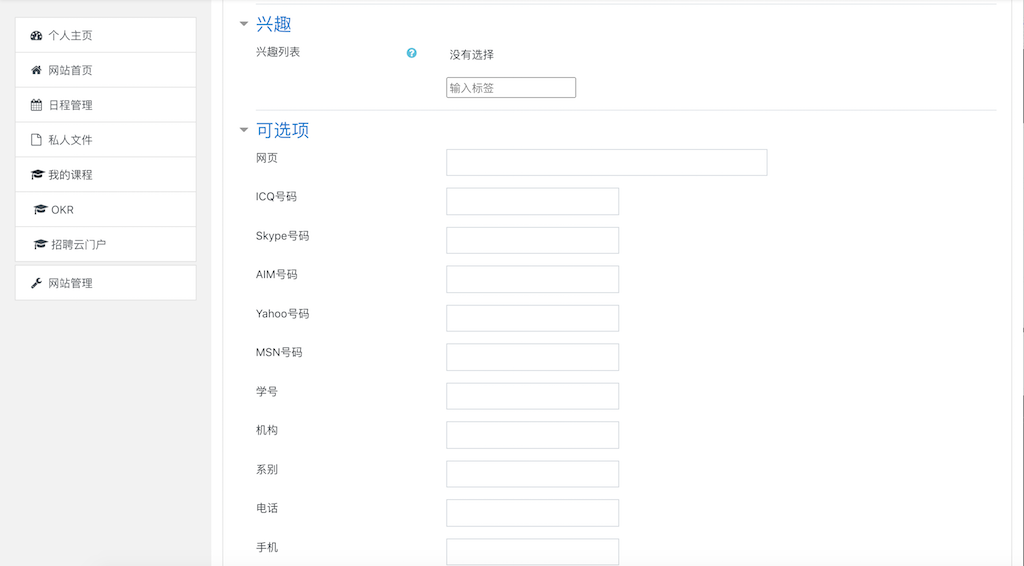
Task: Click graduation cap icon next to 我的课程
Action: click(x=37, y=175)
